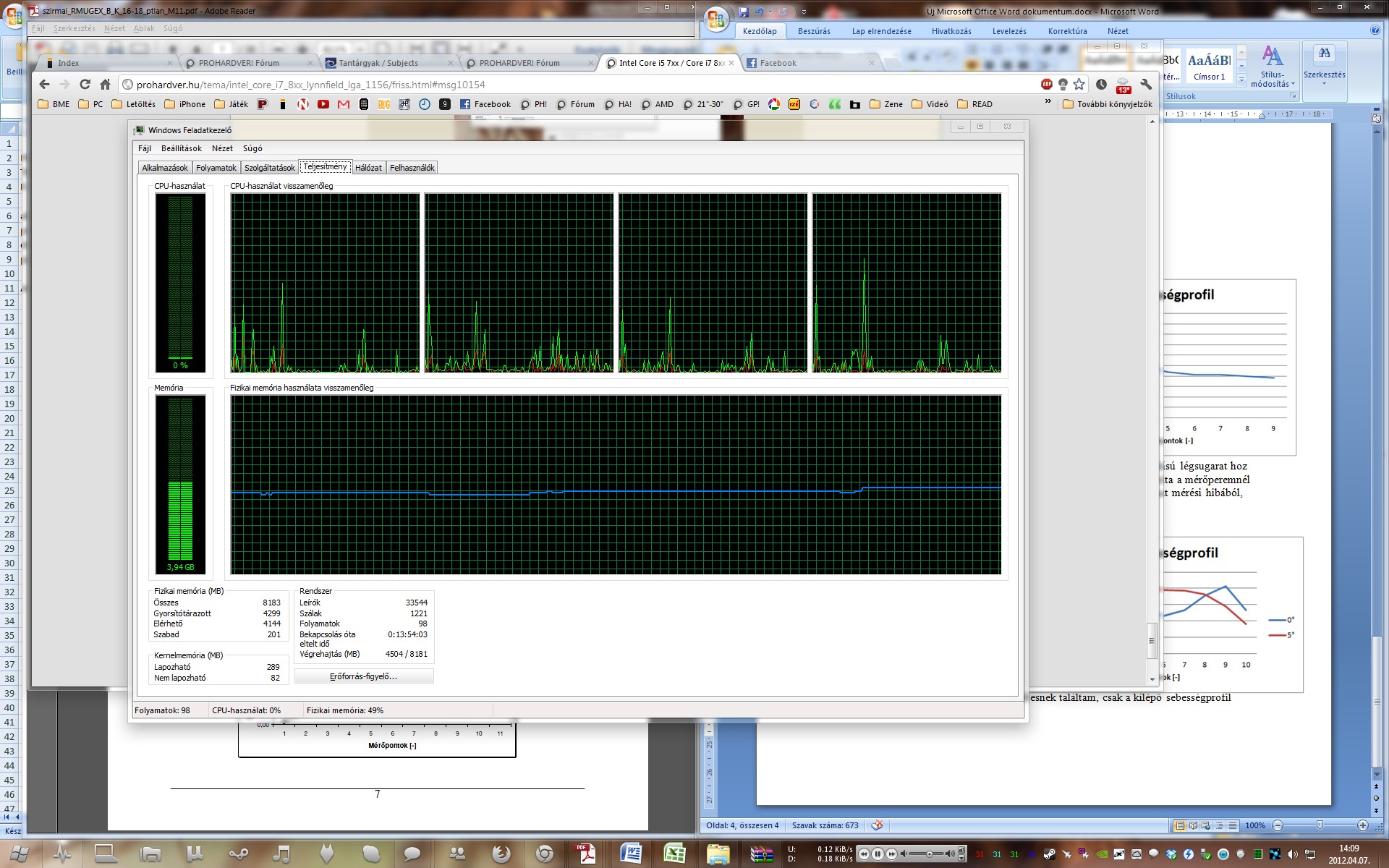Switch to Print Layout view in Word
The height and width of the screenshot is (868, 1389).
pos(1180,825)
